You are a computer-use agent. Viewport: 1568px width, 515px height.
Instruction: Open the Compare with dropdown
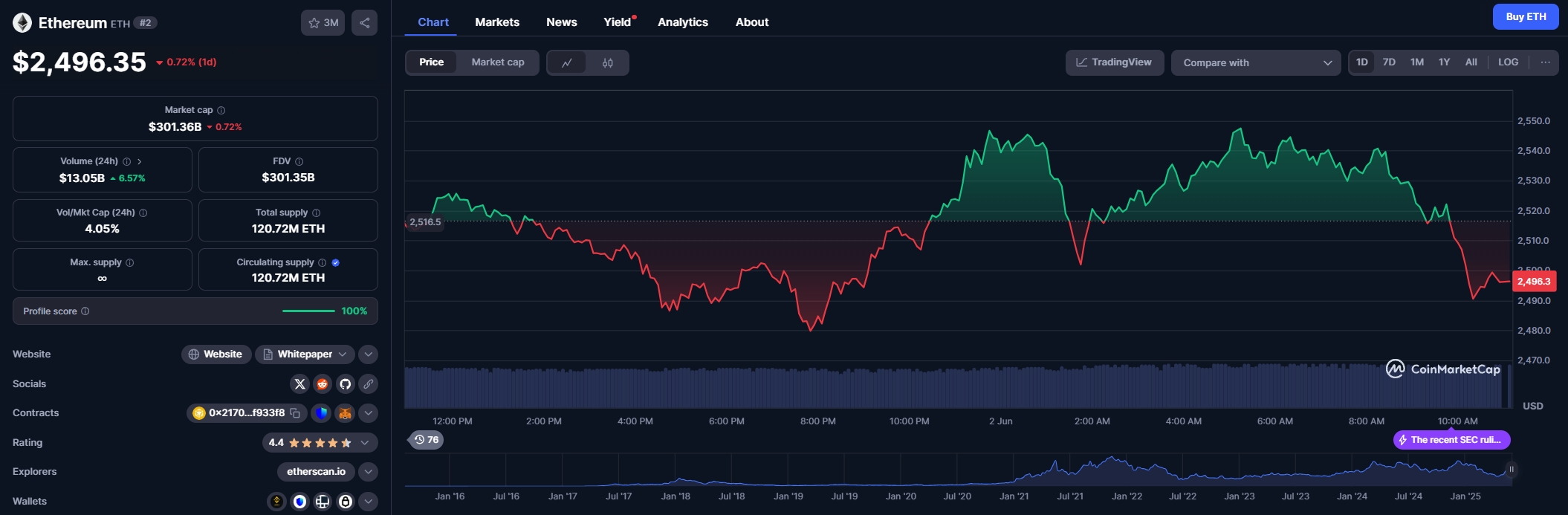(1256, 63)
